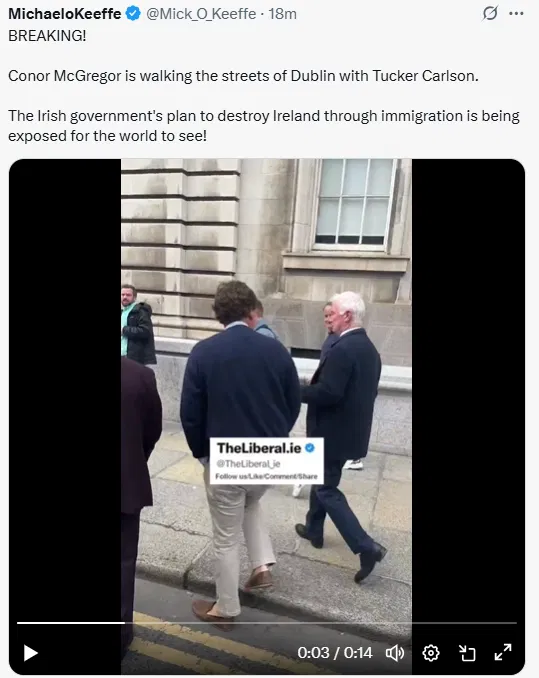Open the three-dot more options menu

coord(517,13)
